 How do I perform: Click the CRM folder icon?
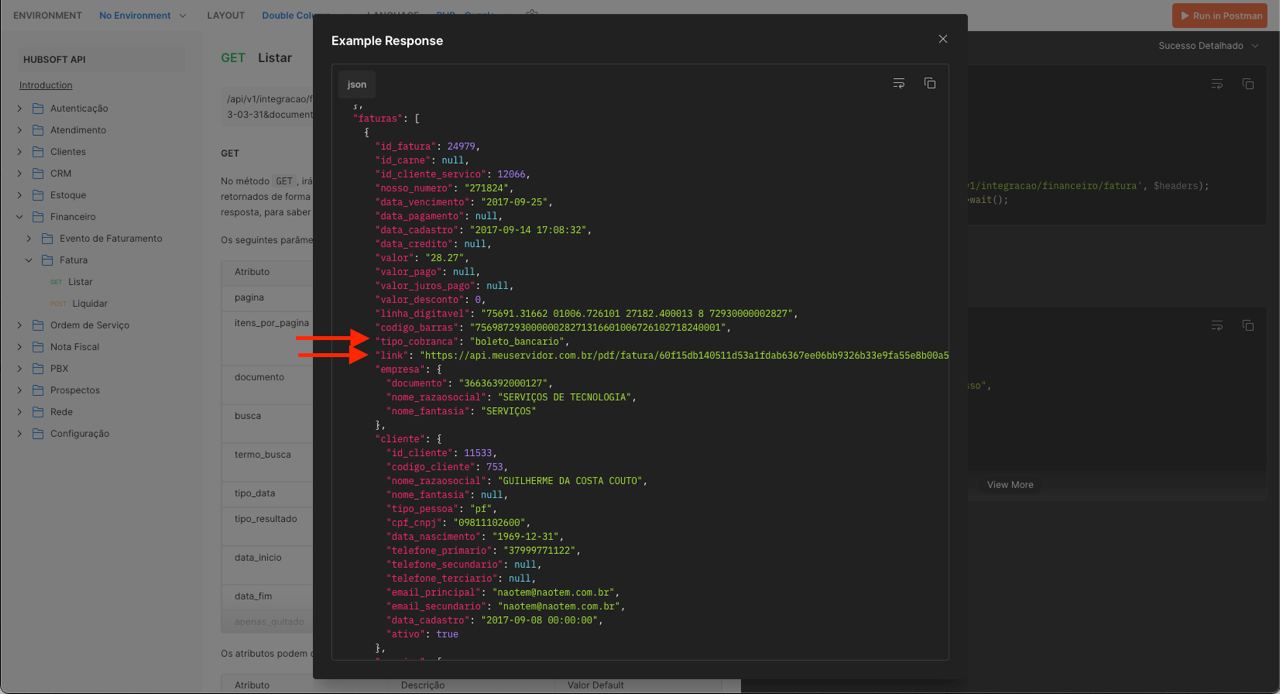point(38,173)
